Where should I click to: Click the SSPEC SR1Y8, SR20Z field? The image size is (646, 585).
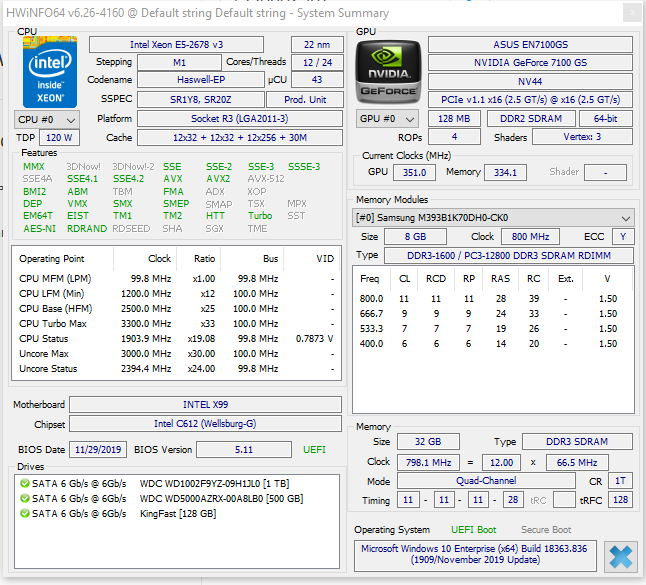coord(201,100)
